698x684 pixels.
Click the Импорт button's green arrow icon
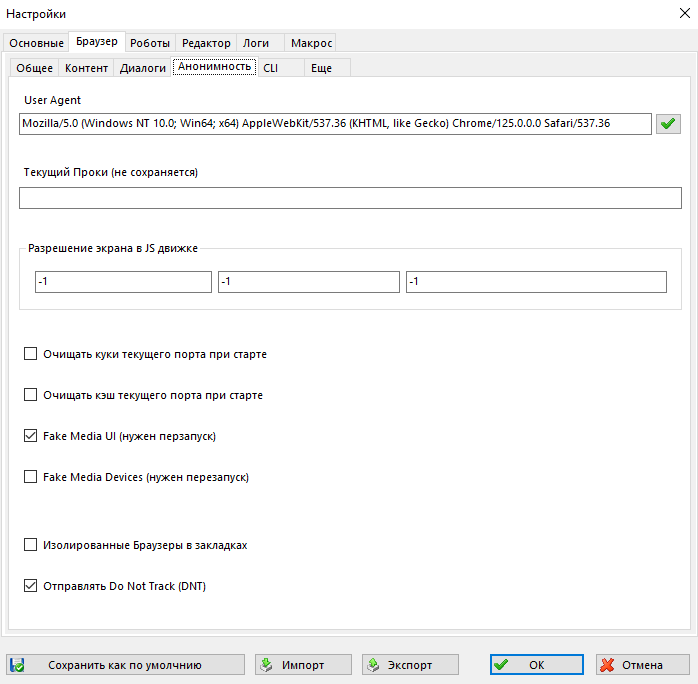pyautogui.click(x=266, y=665)
